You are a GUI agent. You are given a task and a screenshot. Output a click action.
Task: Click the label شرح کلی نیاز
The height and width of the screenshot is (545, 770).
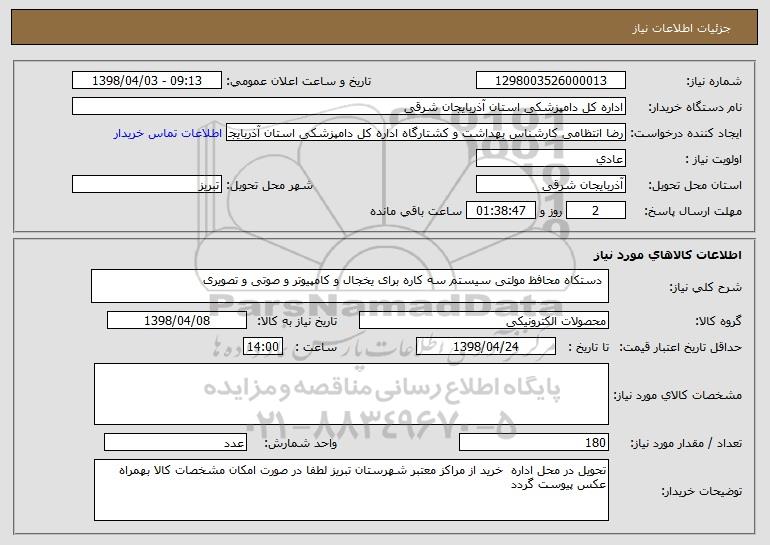[706, 287]
